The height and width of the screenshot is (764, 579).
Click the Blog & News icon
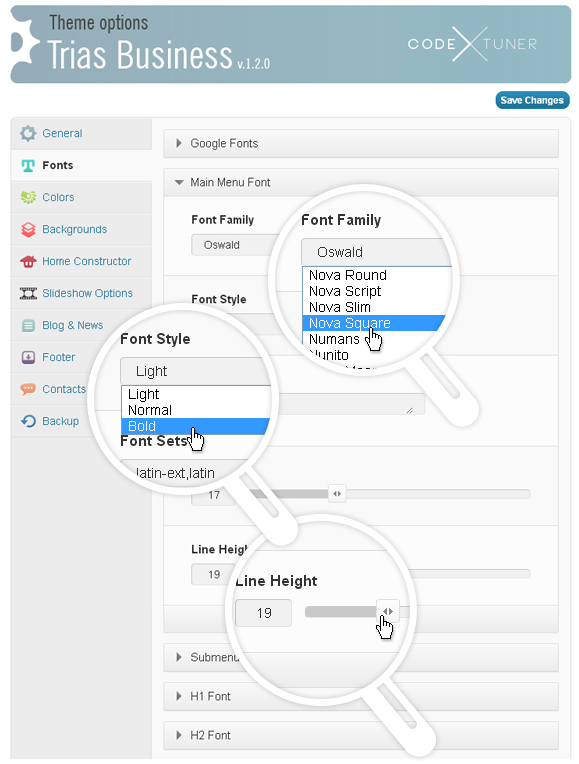click(x=28, y=325)
